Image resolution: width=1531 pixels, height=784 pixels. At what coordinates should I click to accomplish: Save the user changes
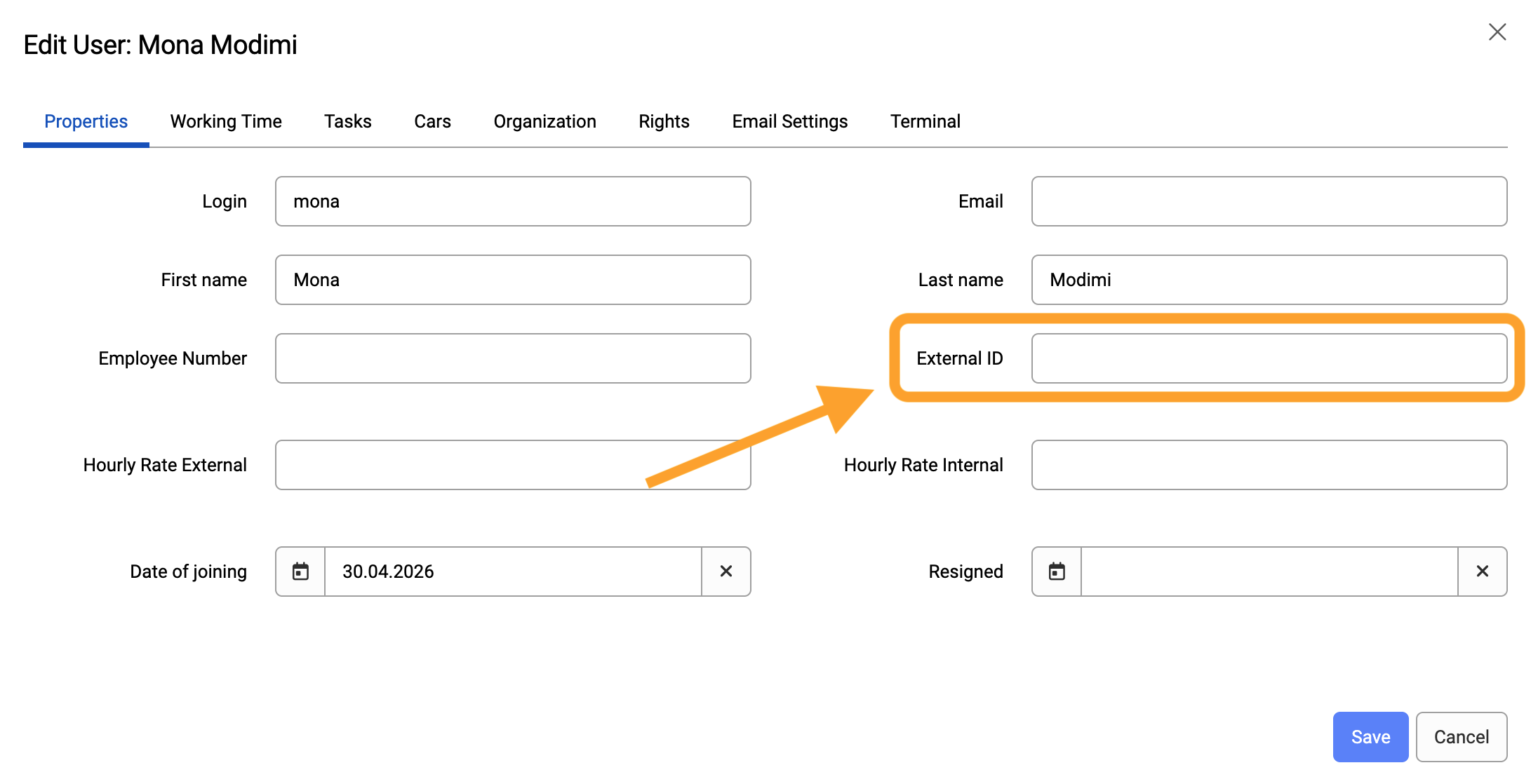tap(1371, 737)
